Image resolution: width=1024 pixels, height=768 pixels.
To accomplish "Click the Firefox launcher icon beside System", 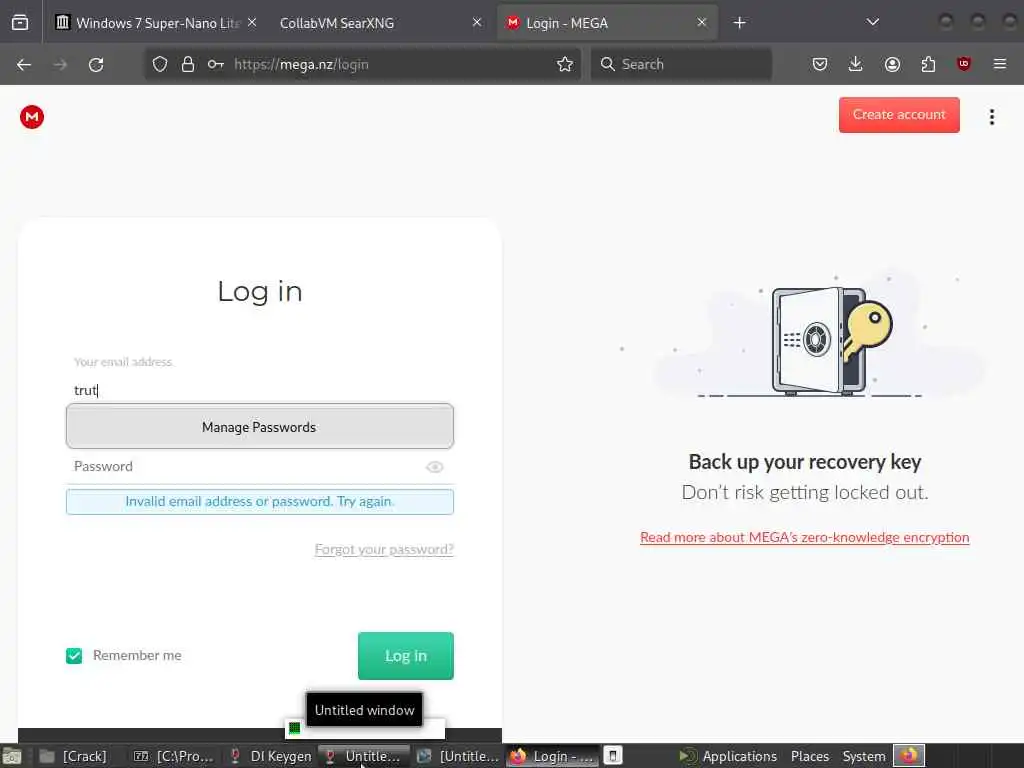I will (x=909, y=756).
